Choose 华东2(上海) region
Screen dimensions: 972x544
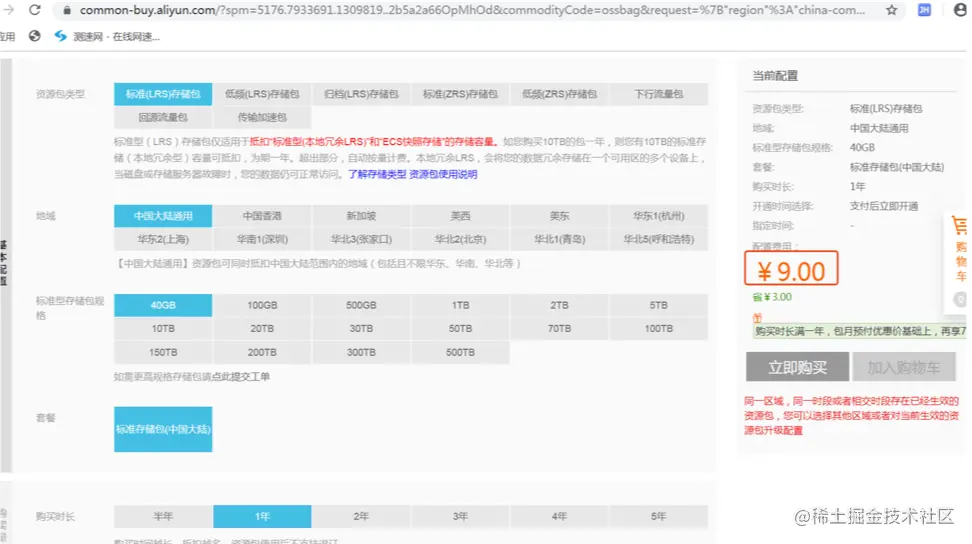(x=163, y=239)
